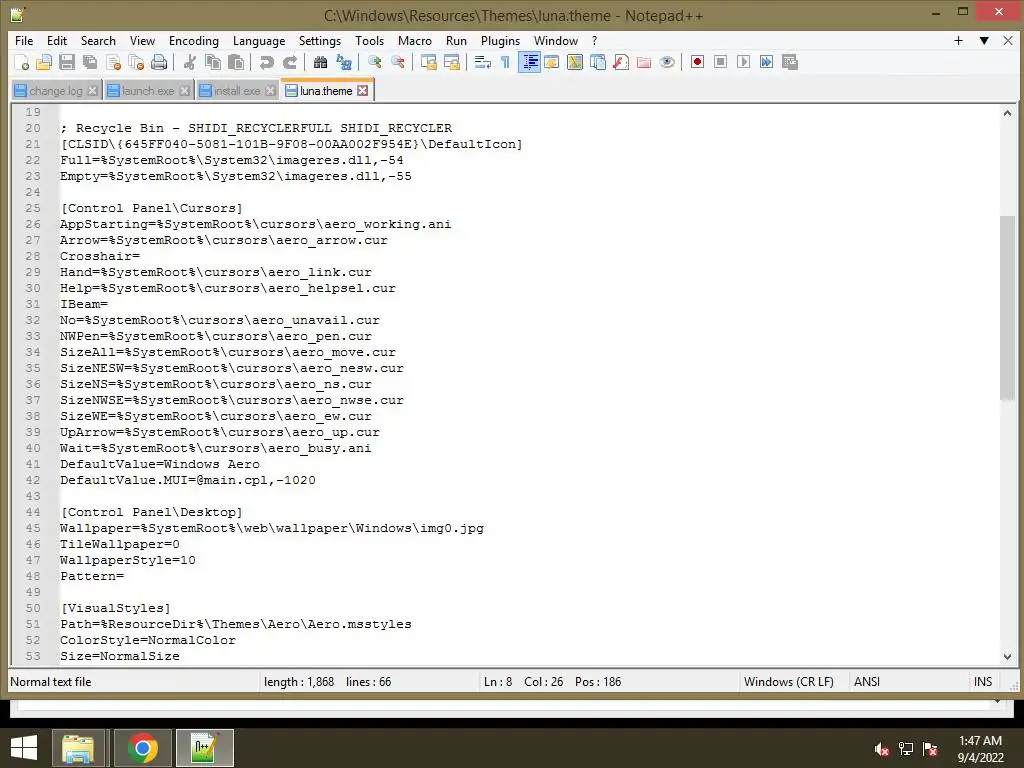Viewport: 1024px width, 768px height.
Task: Click the X close-document button in menu bar
Action: [1008, 40]
